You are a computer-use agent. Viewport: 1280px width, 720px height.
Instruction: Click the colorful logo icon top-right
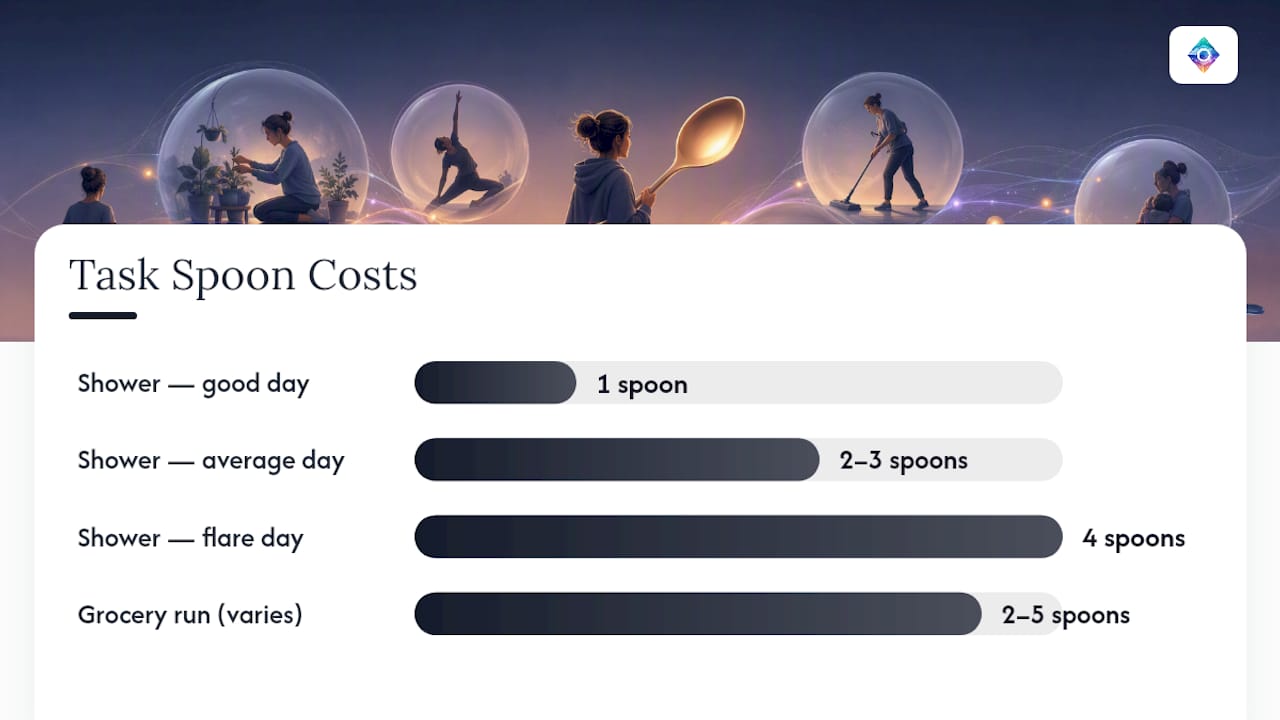coord(1203,55)
